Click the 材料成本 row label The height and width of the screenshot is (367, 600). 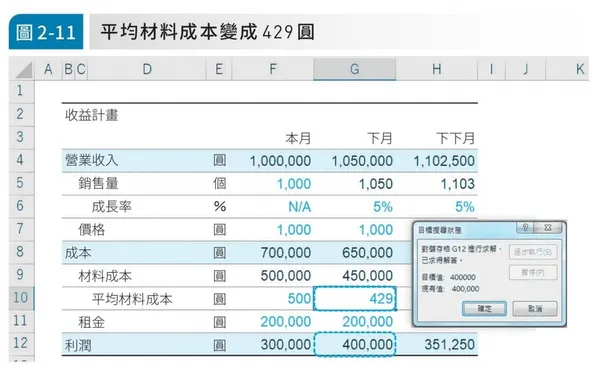[x=105, y=276]
